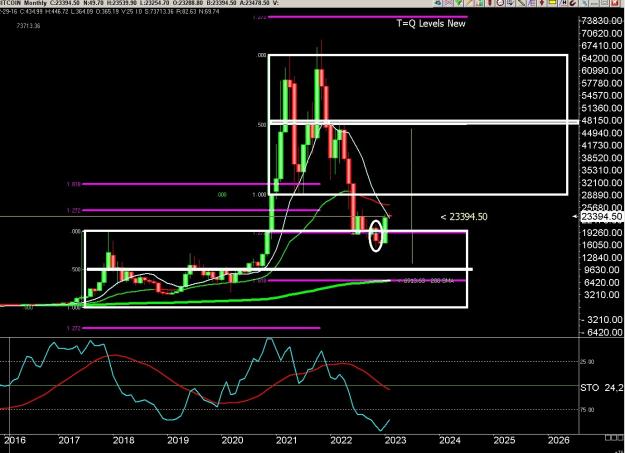
Task: Click the dark hook-shaped toolbar icon
Action: coord(573,2)
